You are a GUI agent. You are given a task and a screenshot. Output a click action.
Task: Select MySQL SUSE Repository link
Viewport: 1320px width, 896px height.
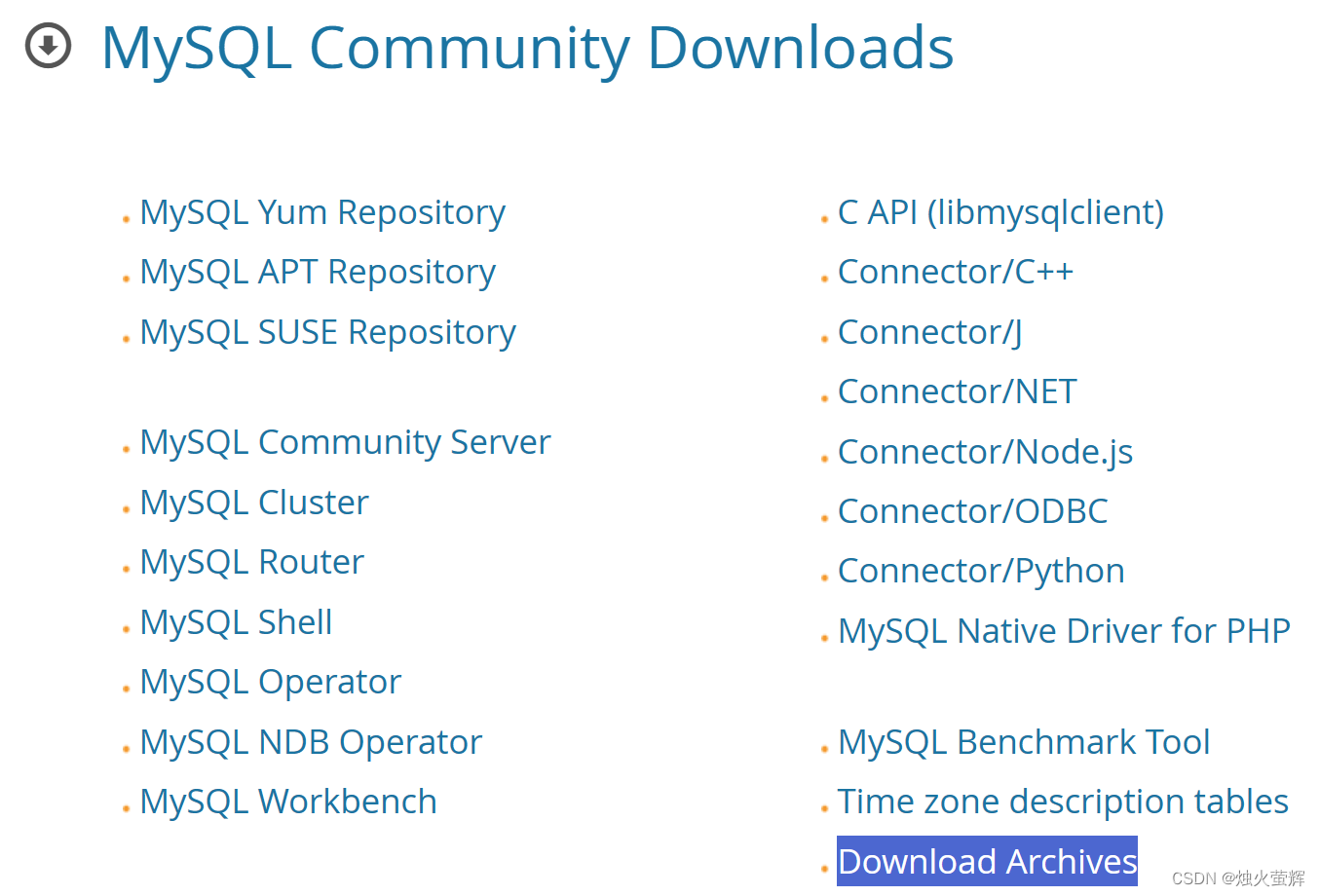[x=328, y=332]
